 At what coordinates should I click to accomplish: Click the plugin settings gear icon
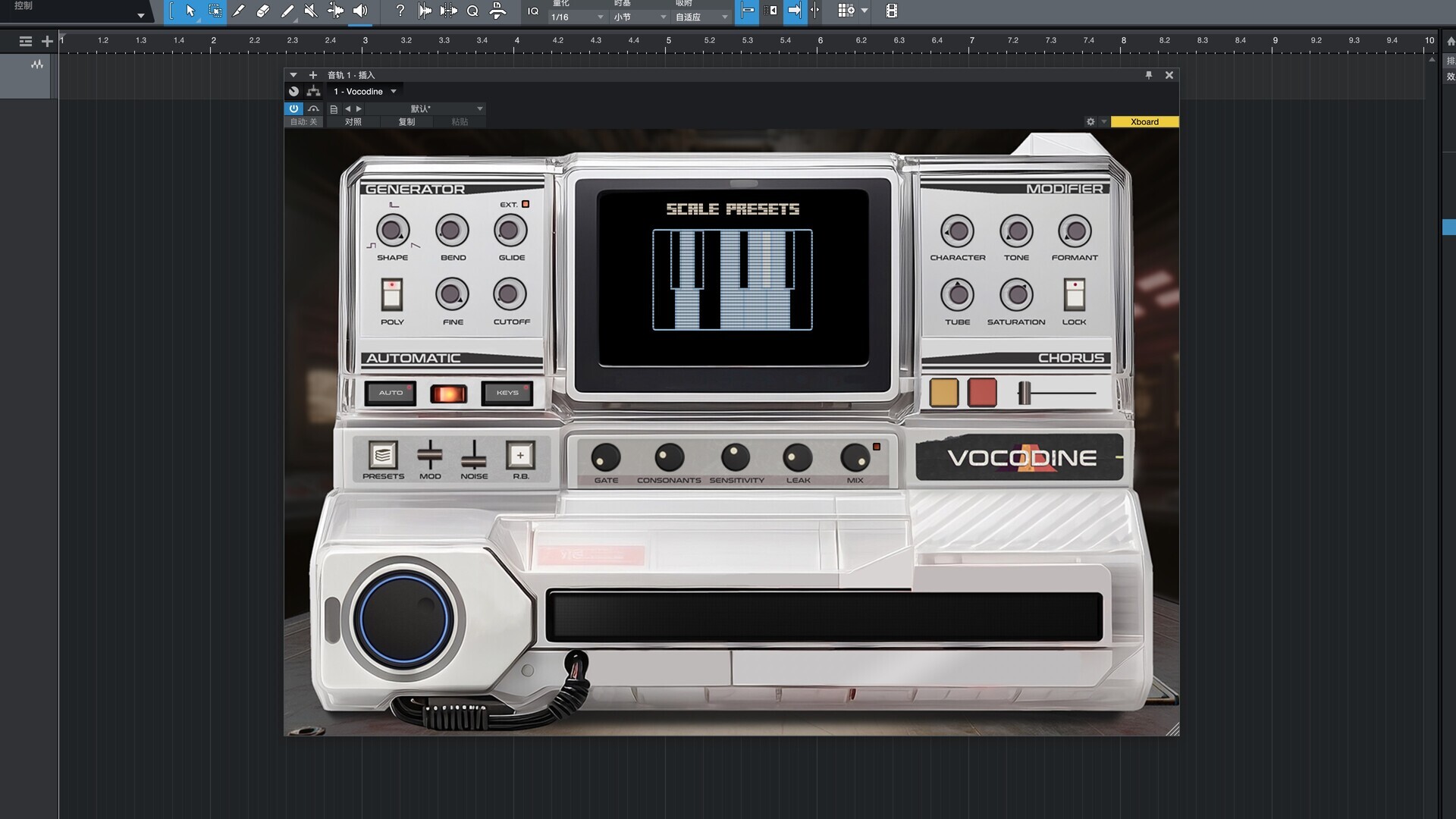(1090, 121)
